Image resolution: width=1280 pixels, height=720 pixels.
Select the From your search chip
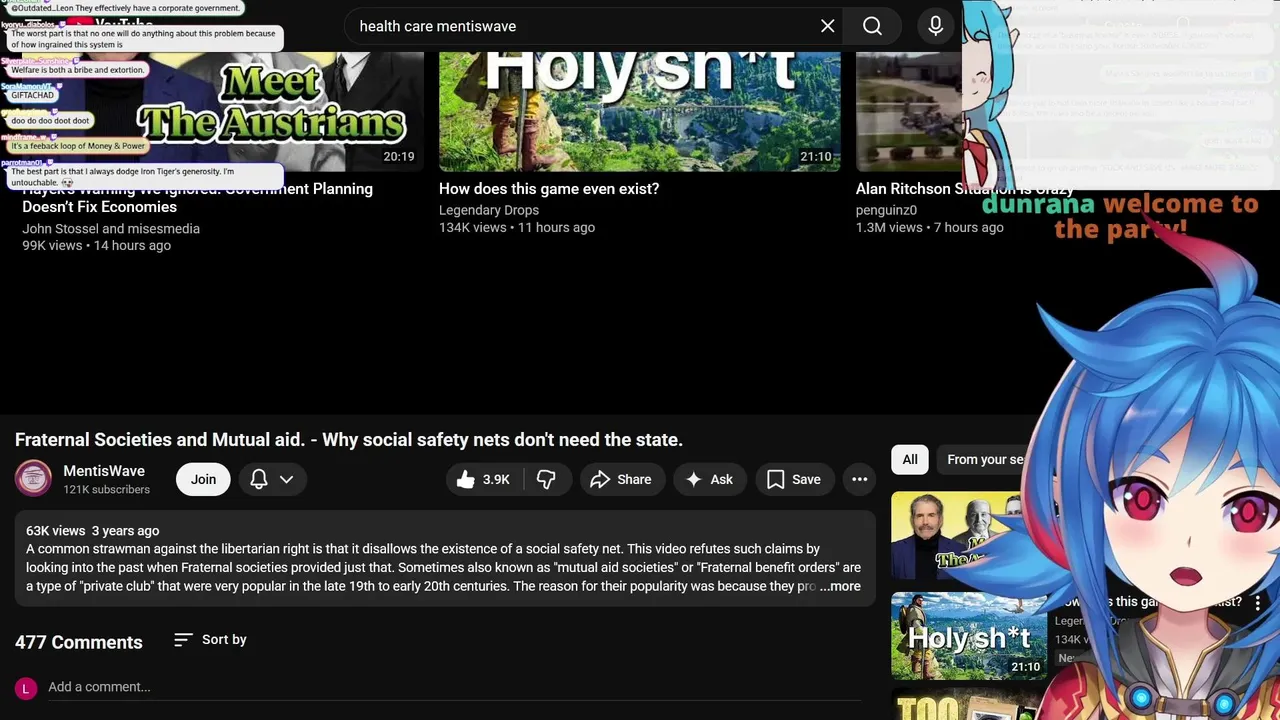click(985, 460)
